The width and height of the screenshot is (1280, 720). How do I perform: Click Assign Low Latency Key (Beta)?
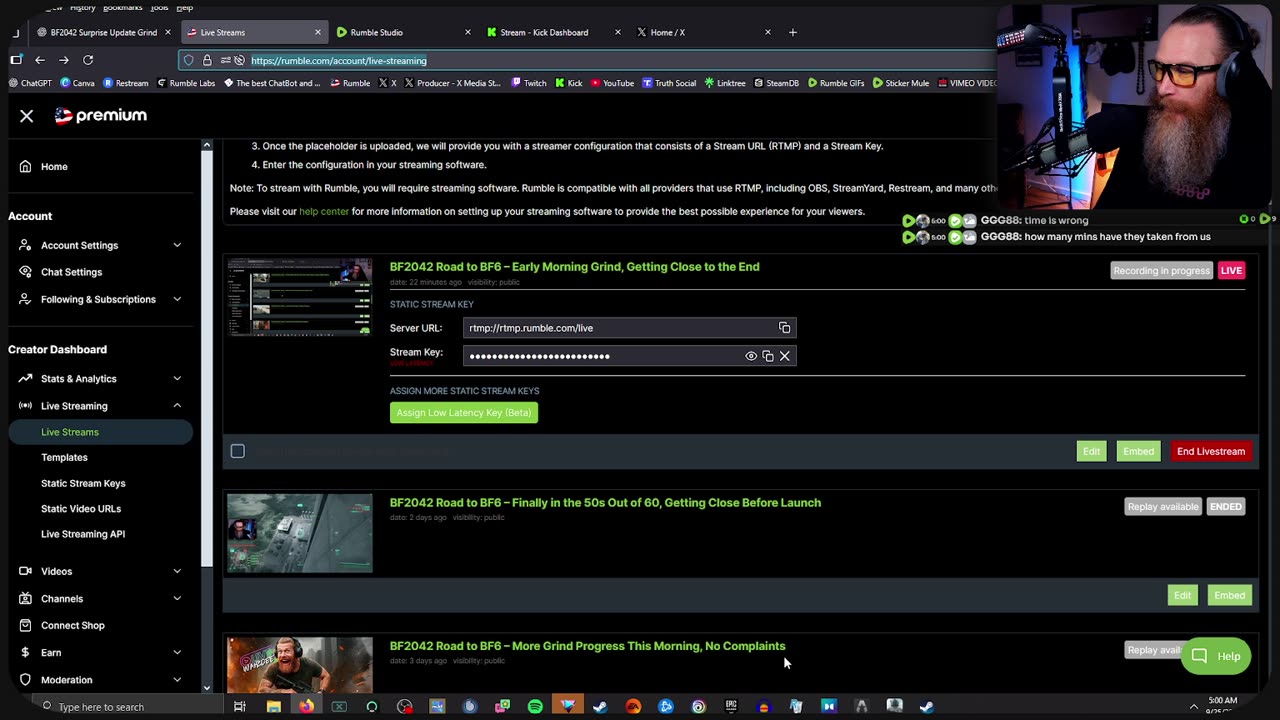464,413
